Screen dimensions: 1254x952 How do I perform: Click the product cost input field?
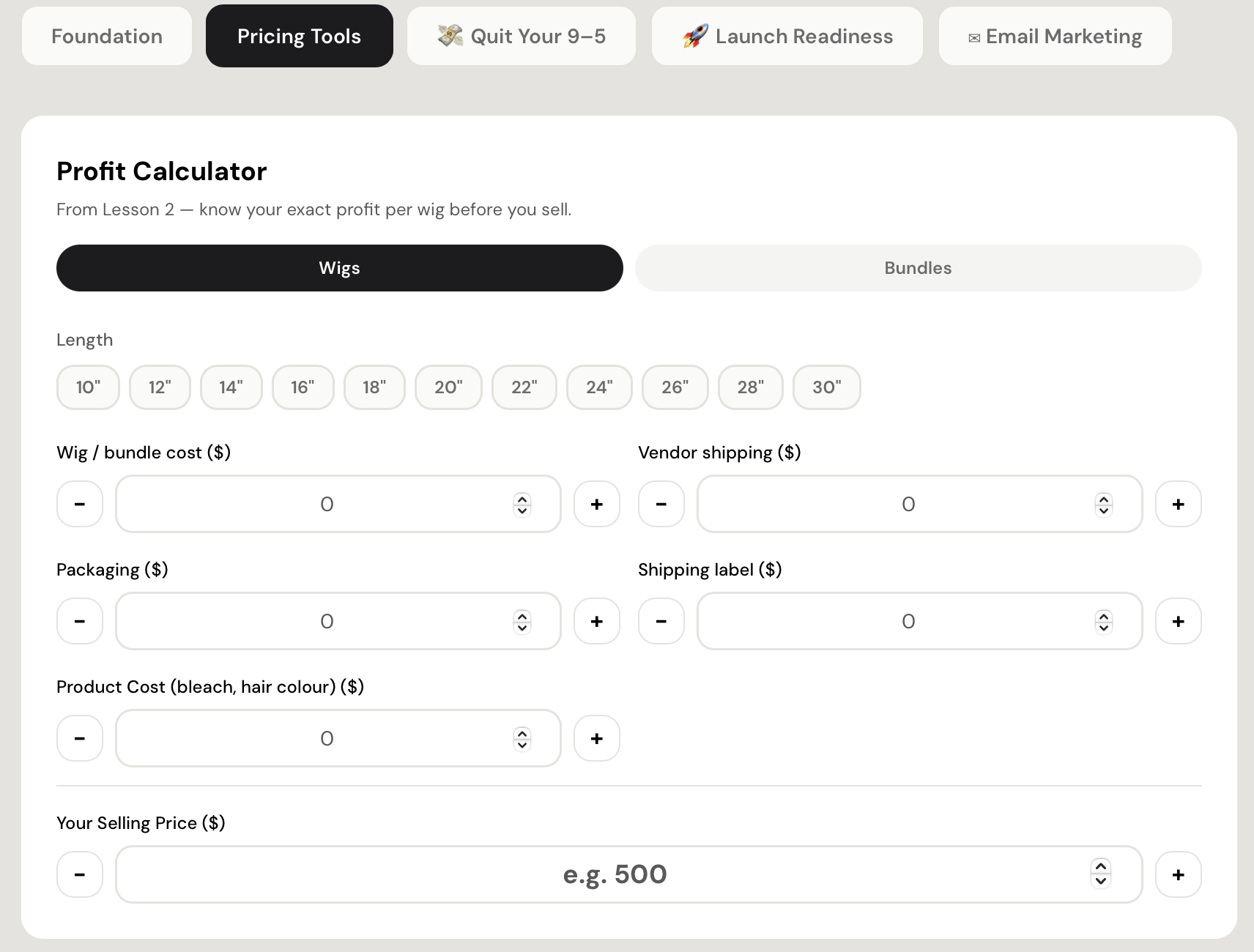pyautogui.click(x=338, y=738)
